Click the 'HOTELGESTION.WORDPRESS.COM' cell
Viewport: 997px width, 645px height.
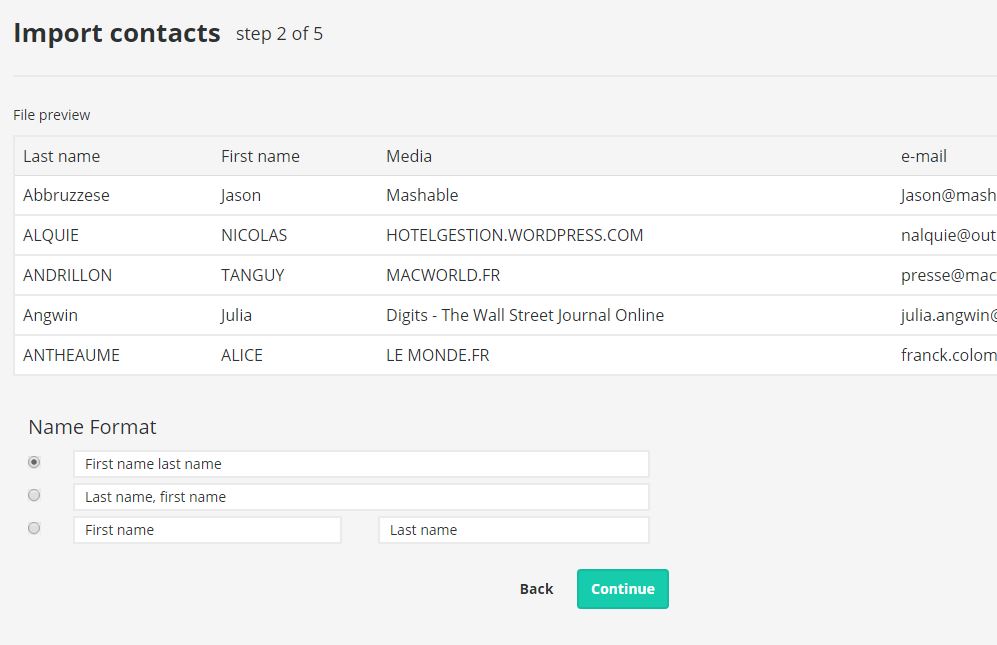point(514,235)
